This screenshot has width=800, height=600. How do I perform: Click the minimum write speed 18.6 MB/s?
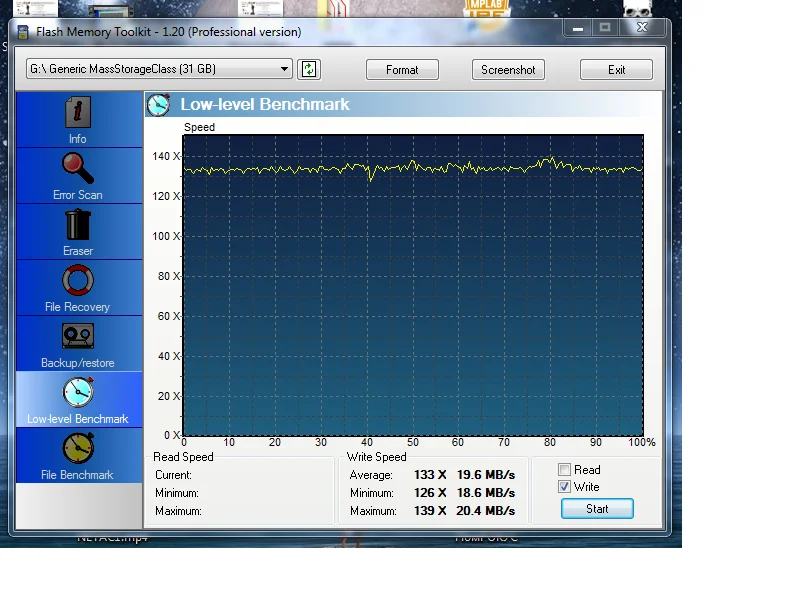(x=486, y=493)
